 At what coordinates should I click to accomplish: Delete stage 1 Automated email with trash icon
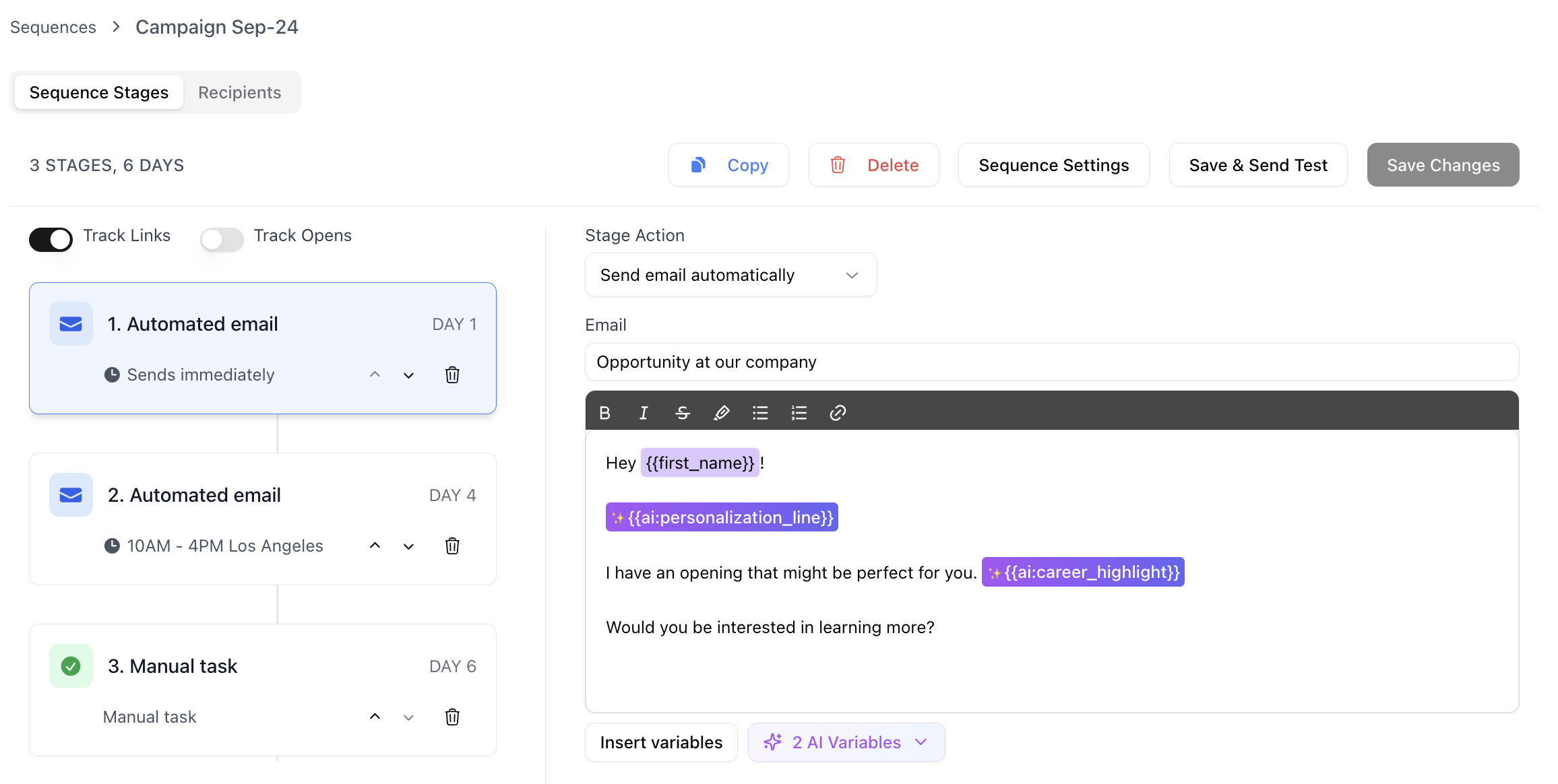click(x=452, y=375)
